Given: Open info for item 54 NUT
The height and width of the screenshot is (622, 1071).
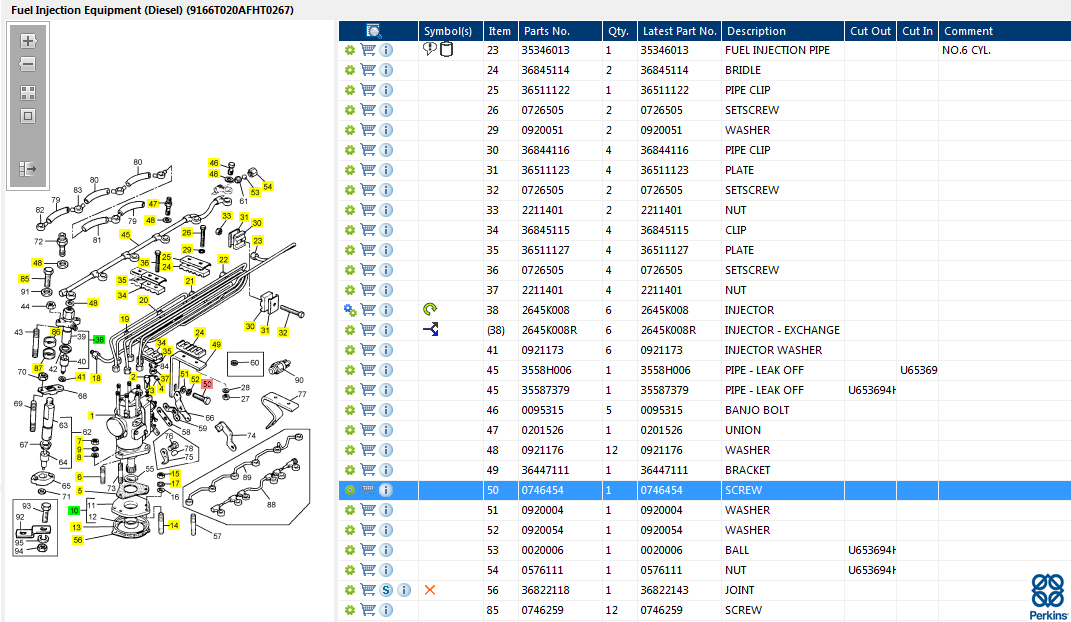Looking at the screenshot, I should [x=386, y=570].
